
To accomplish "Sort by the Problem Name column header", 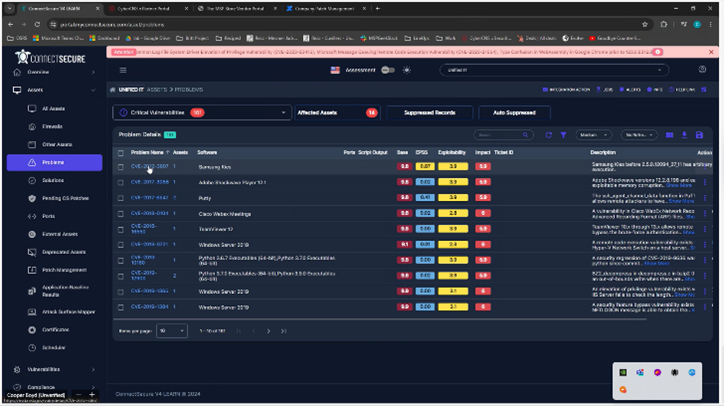I will [x=147, y=152].
